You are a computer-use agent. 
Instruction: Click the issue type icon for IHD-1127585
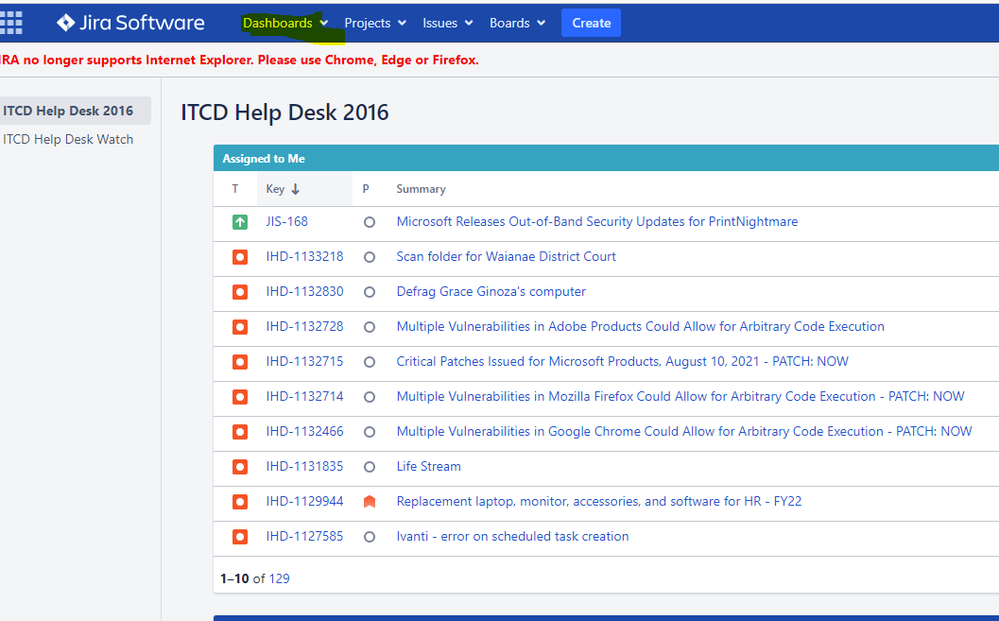pos(240,537)
